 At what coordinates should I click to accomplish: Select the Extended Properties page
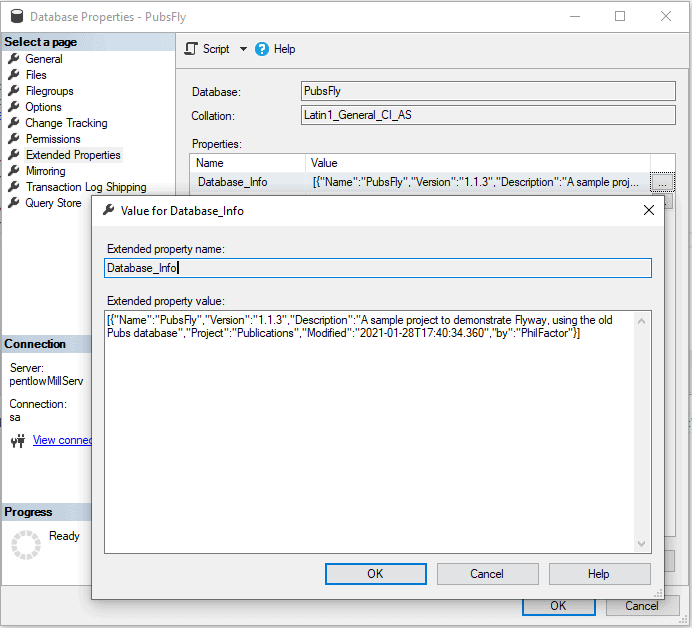pos(73,155)
